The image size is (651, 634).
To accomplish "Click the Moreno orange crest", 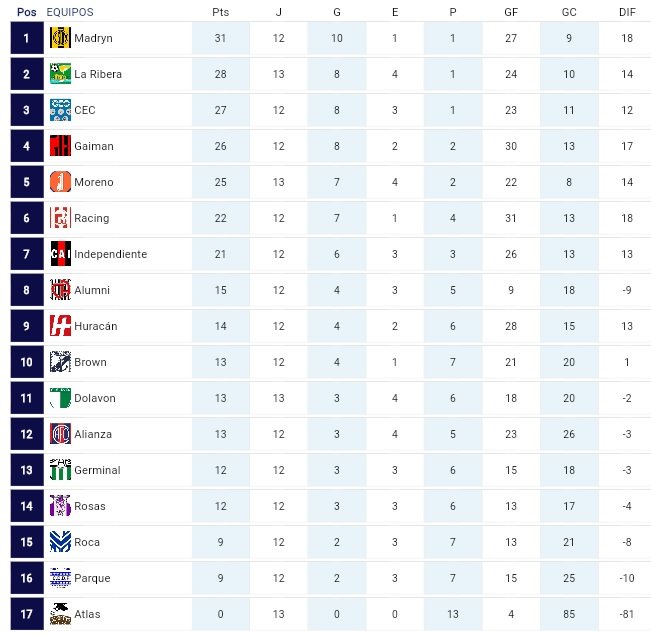I will (60, 182).
